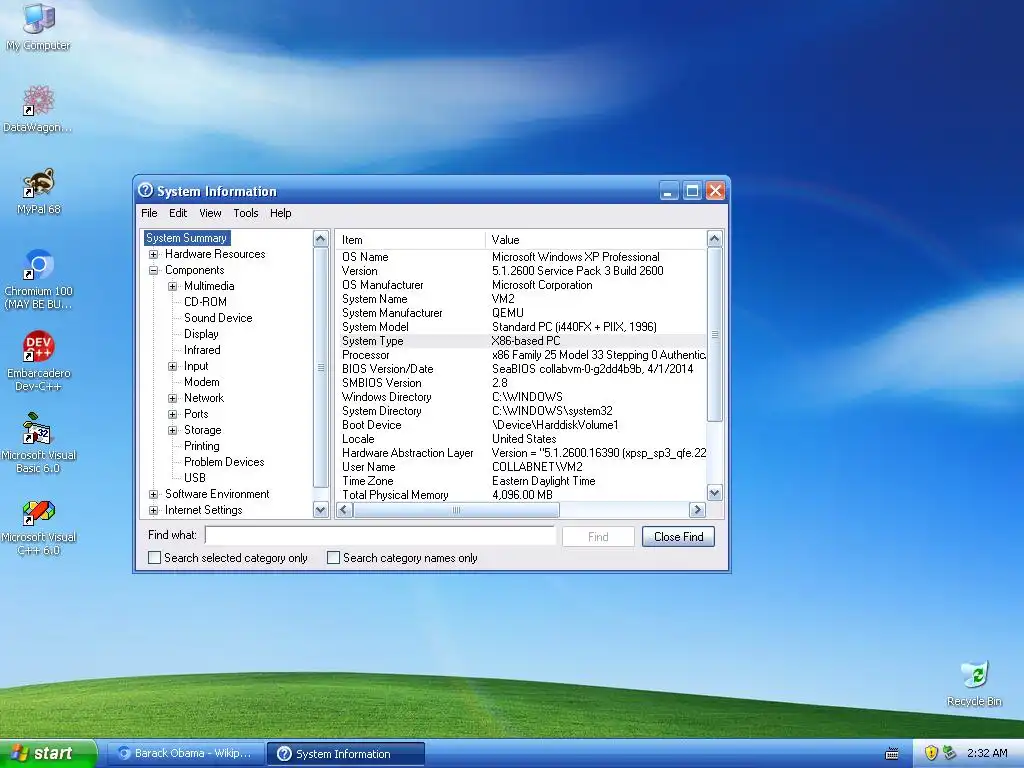Expand the Input tree node
This screenshot has width=1024, height=768.
point(172,366)
